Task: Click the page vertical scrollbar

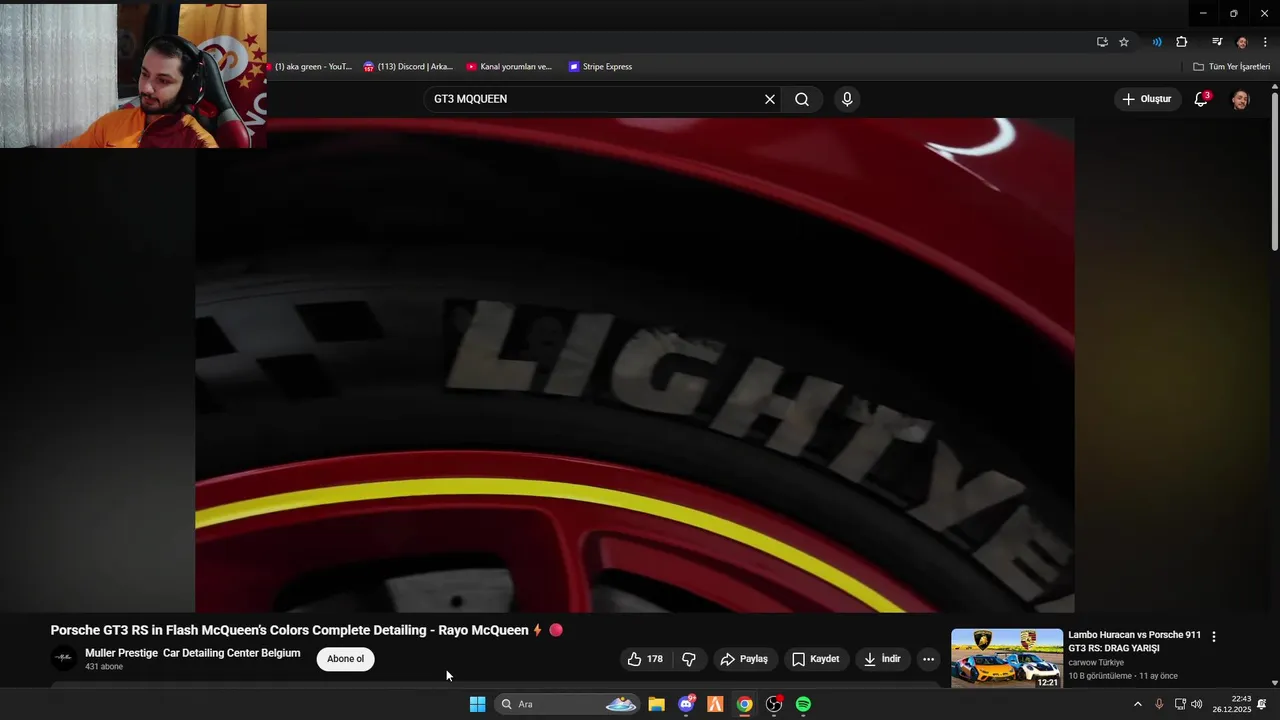Action: [1274, 170]
